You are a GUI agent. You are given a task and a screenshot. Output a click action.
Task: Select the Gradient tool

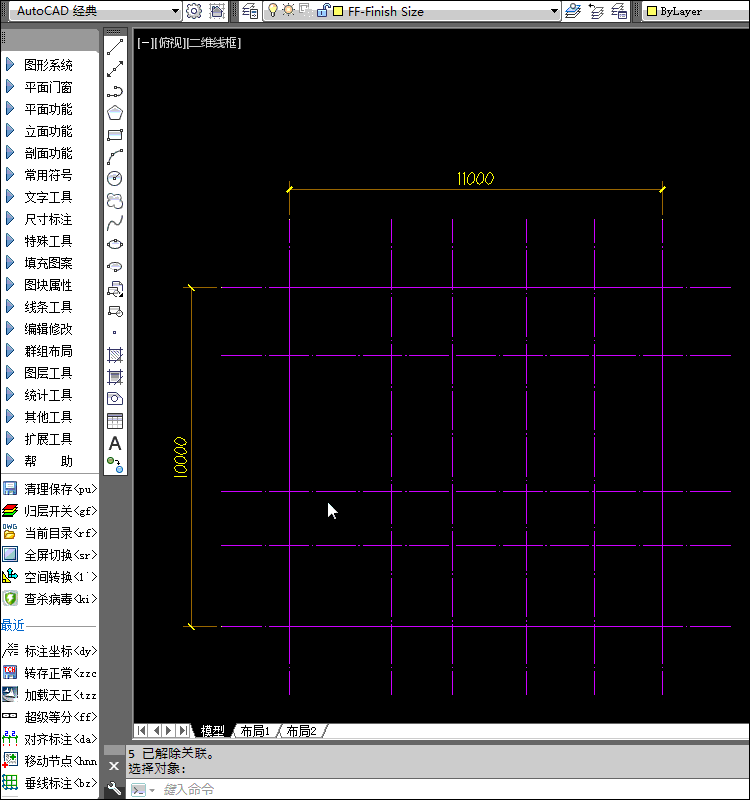pyautogui.click(x=115, y=377)
